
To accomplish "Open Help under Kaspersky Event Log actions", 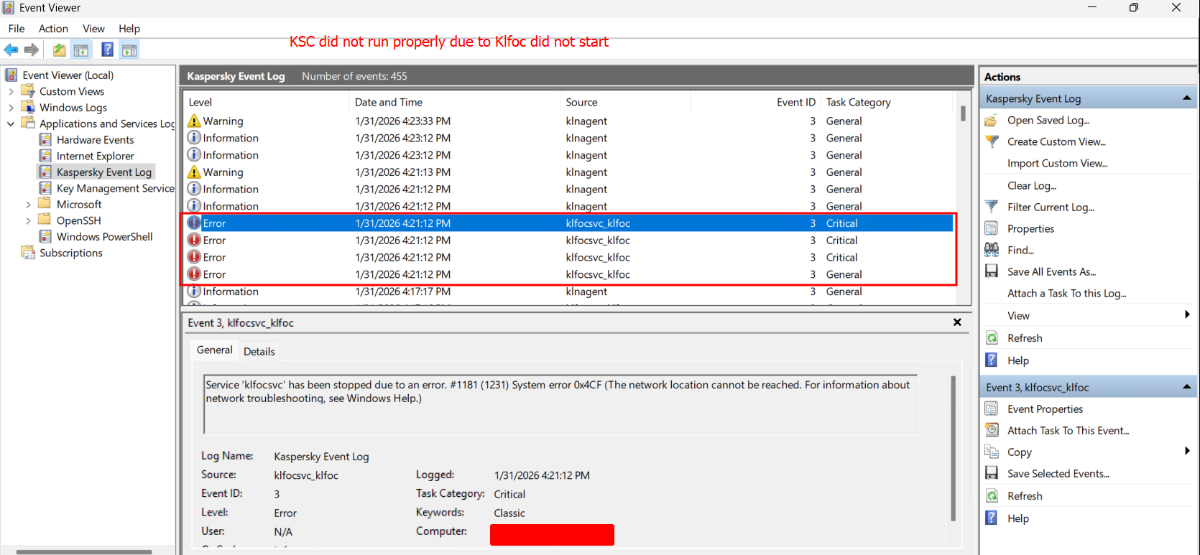I will click(1018, 360).
